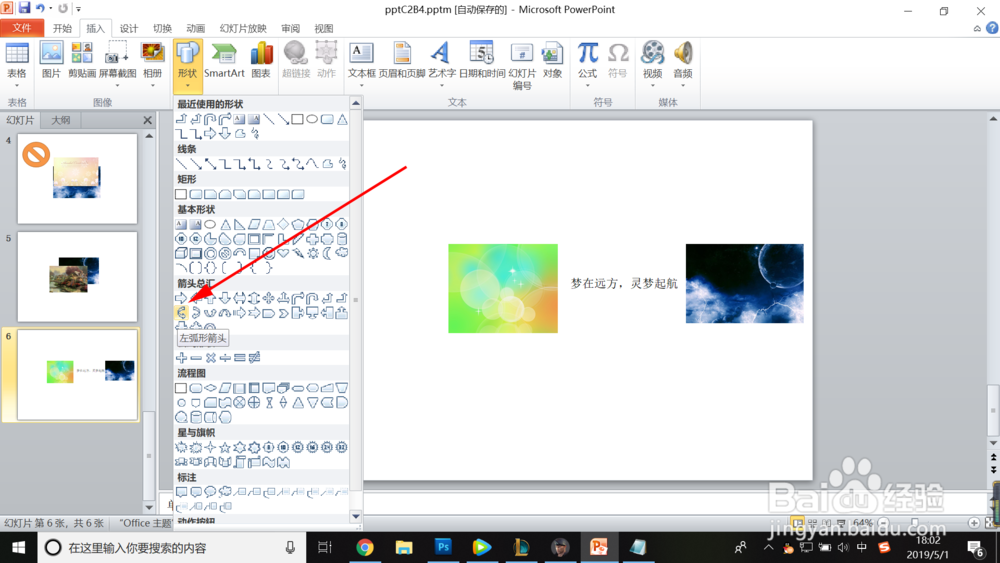The image size is (1000, 563).
Task: Insert an object
Action: pyautogui.click(x=552, y=61)
